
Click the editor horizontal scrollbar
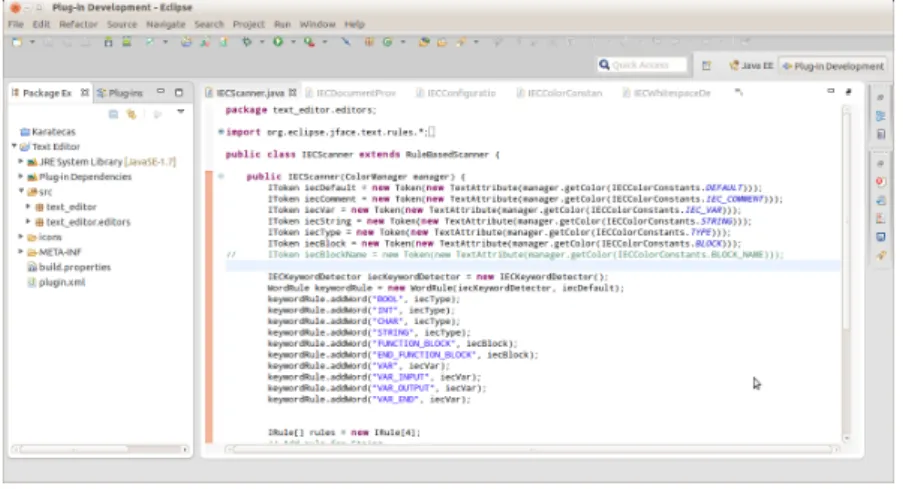[532, 449]
